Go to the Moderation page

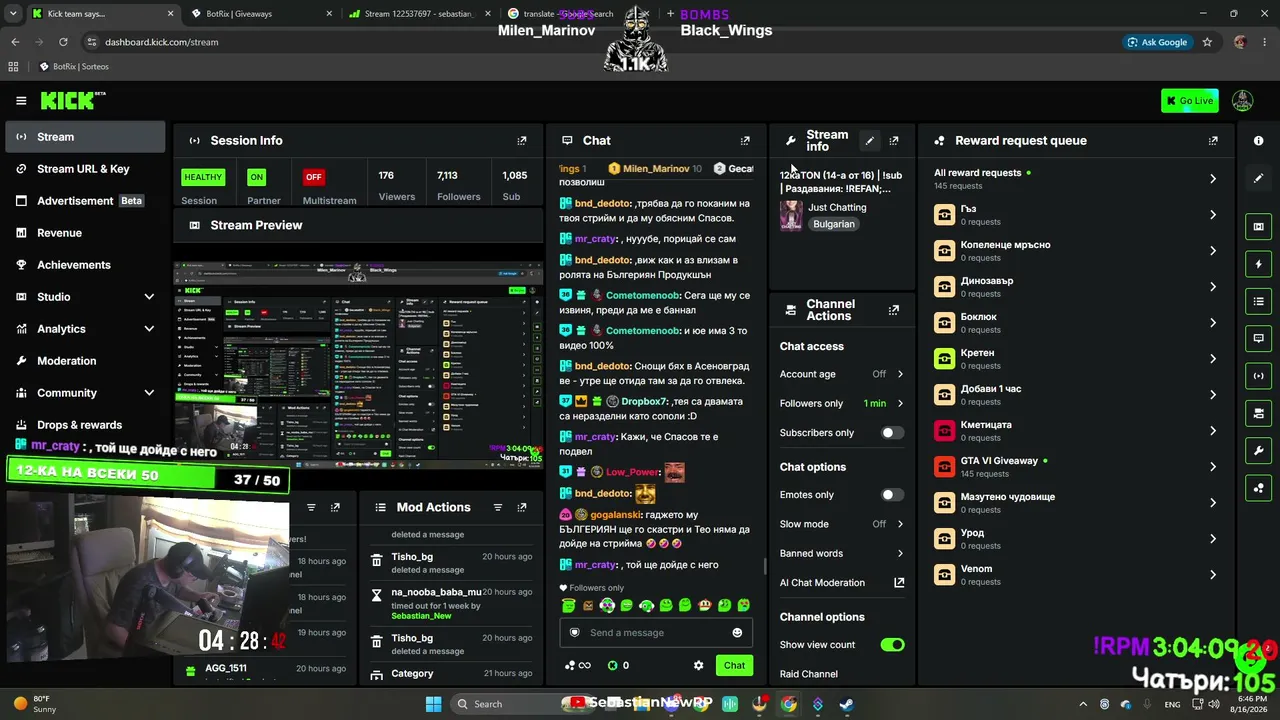[85, 361]
